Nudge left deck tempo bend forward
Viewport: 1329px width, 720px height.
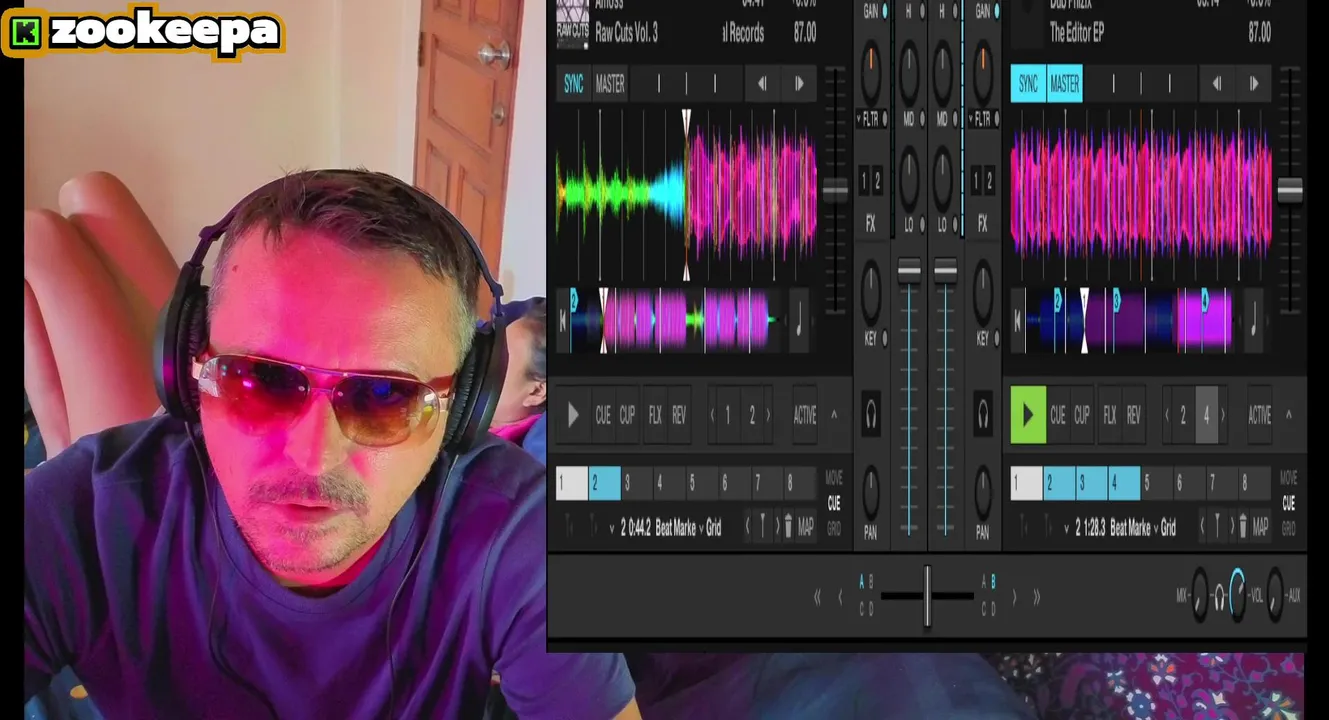pyautogui.click(x=799, y=84)
